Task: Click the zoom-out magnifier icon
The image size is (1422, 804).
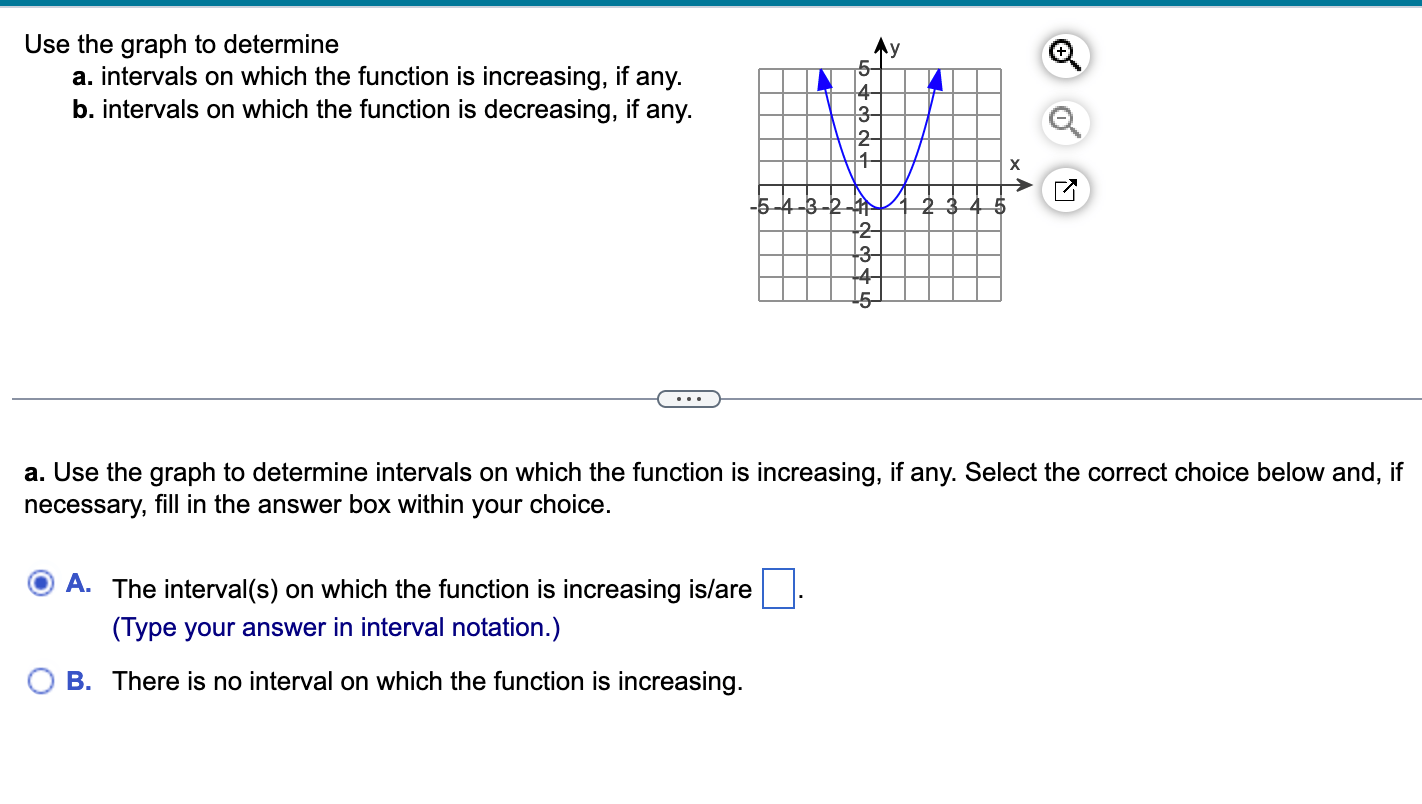Action: [x=1064, y=124]
